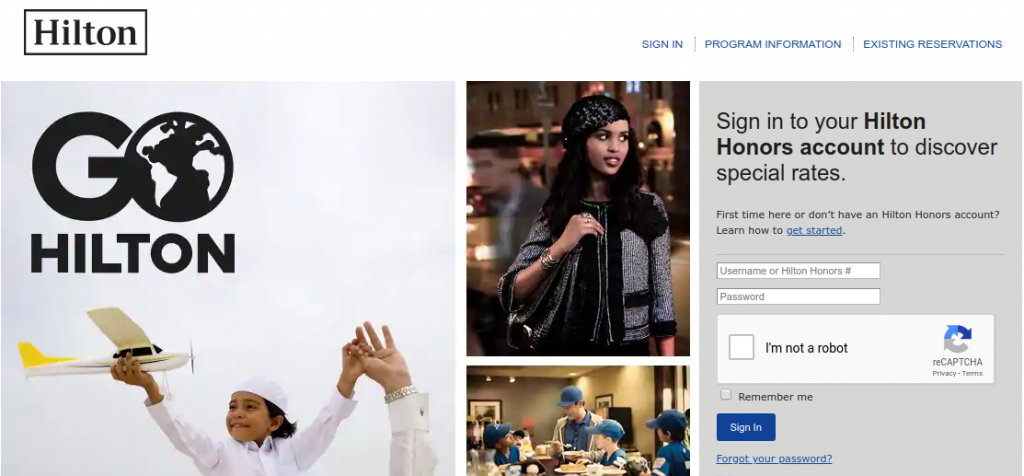Enable the Remember me checkbox

(x=726, y=394)
